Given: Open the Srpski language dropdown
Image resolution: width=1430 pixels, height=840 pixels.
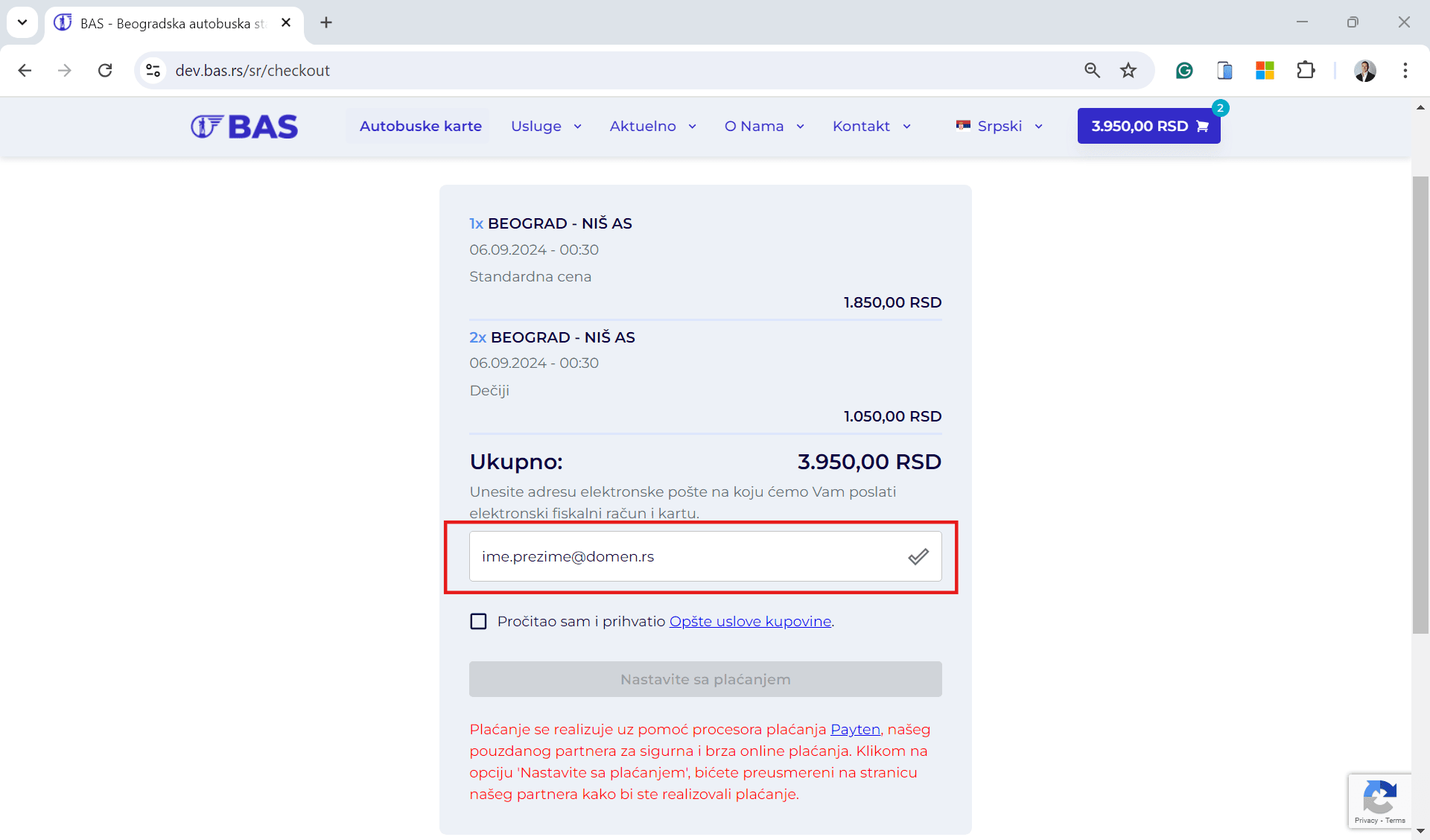Looking at the screenshot, I should [x=999, y=126].
